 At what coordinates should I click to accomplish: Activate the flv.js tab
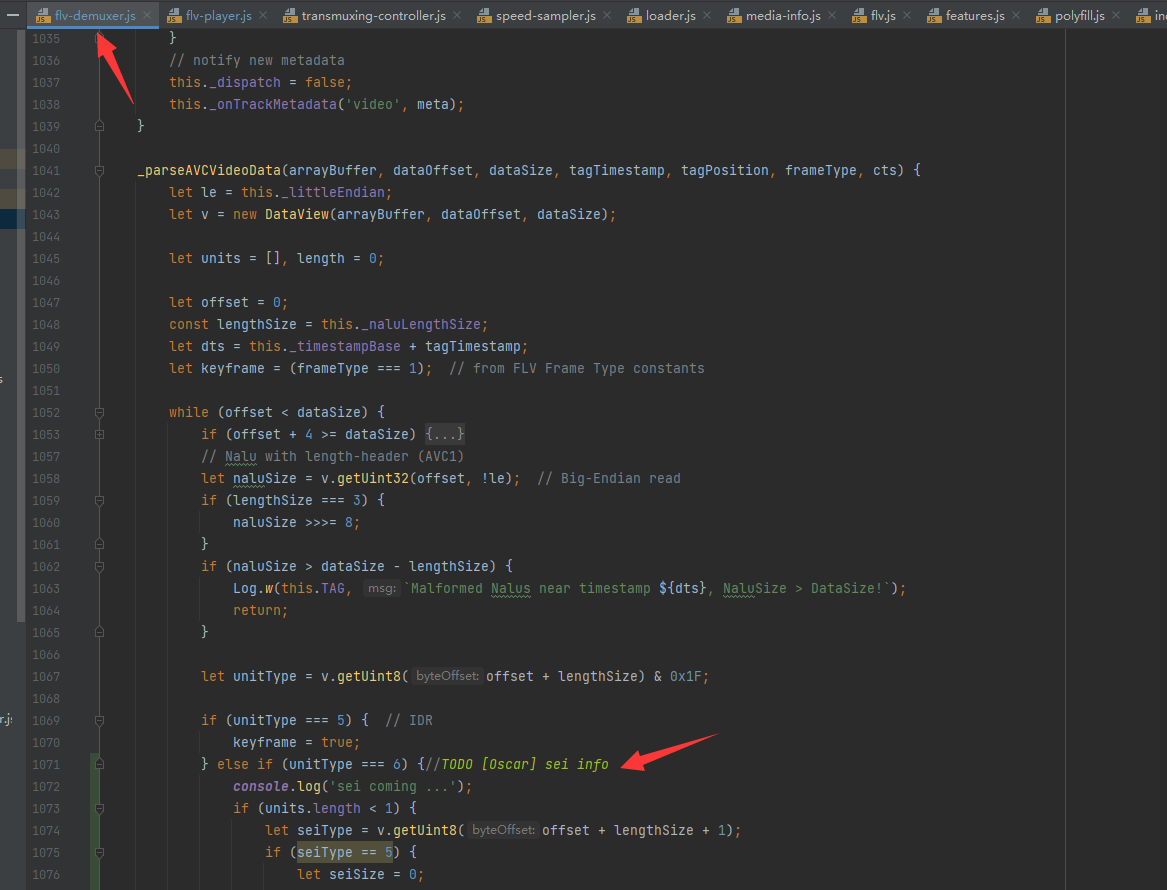coord(883,16)
